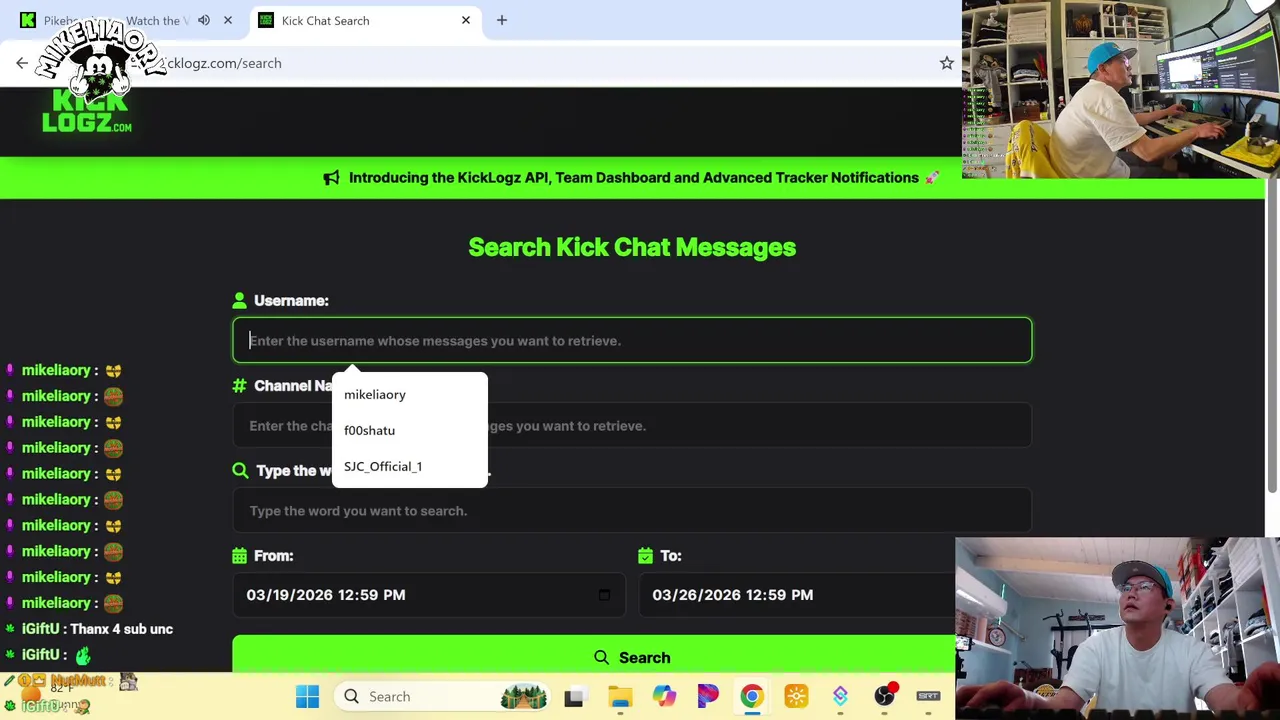Close the first Kick tab

(x=228, y=20)
